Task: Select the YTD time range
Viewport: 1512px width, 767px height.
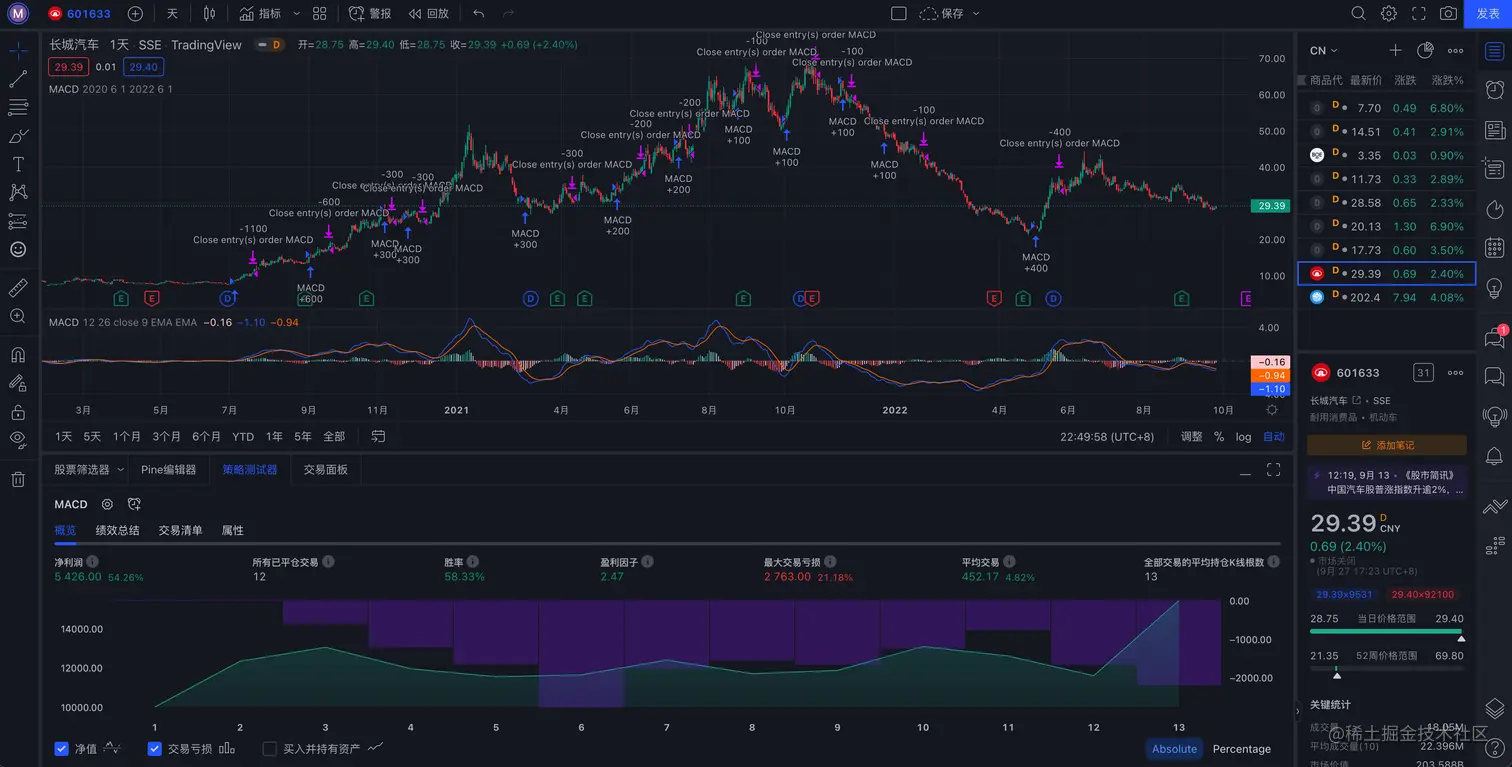Action: (x=243, y=436)
